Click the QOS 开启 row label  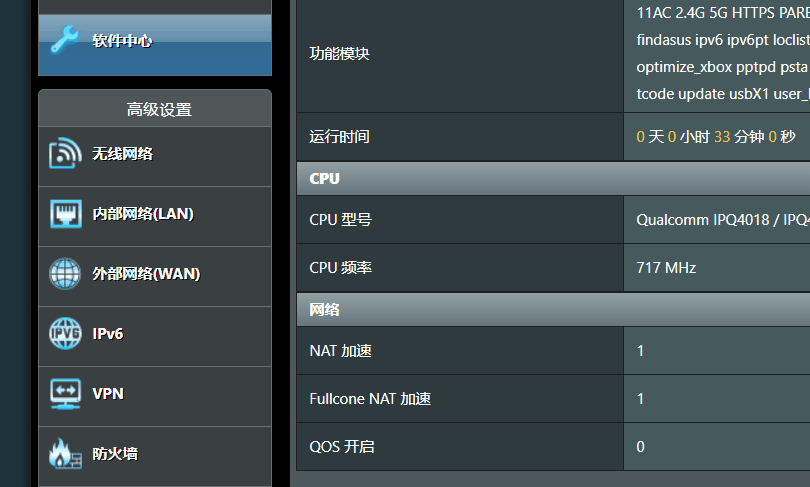(342, 446)
